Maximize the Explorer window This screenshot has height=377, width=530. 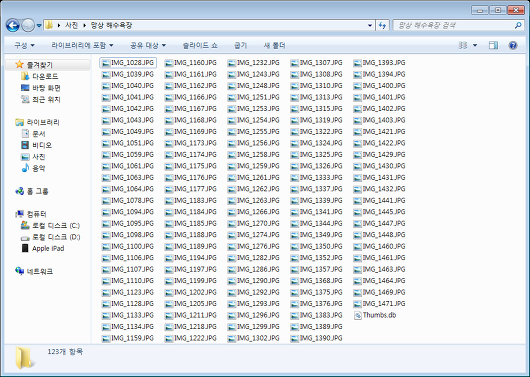498,10
